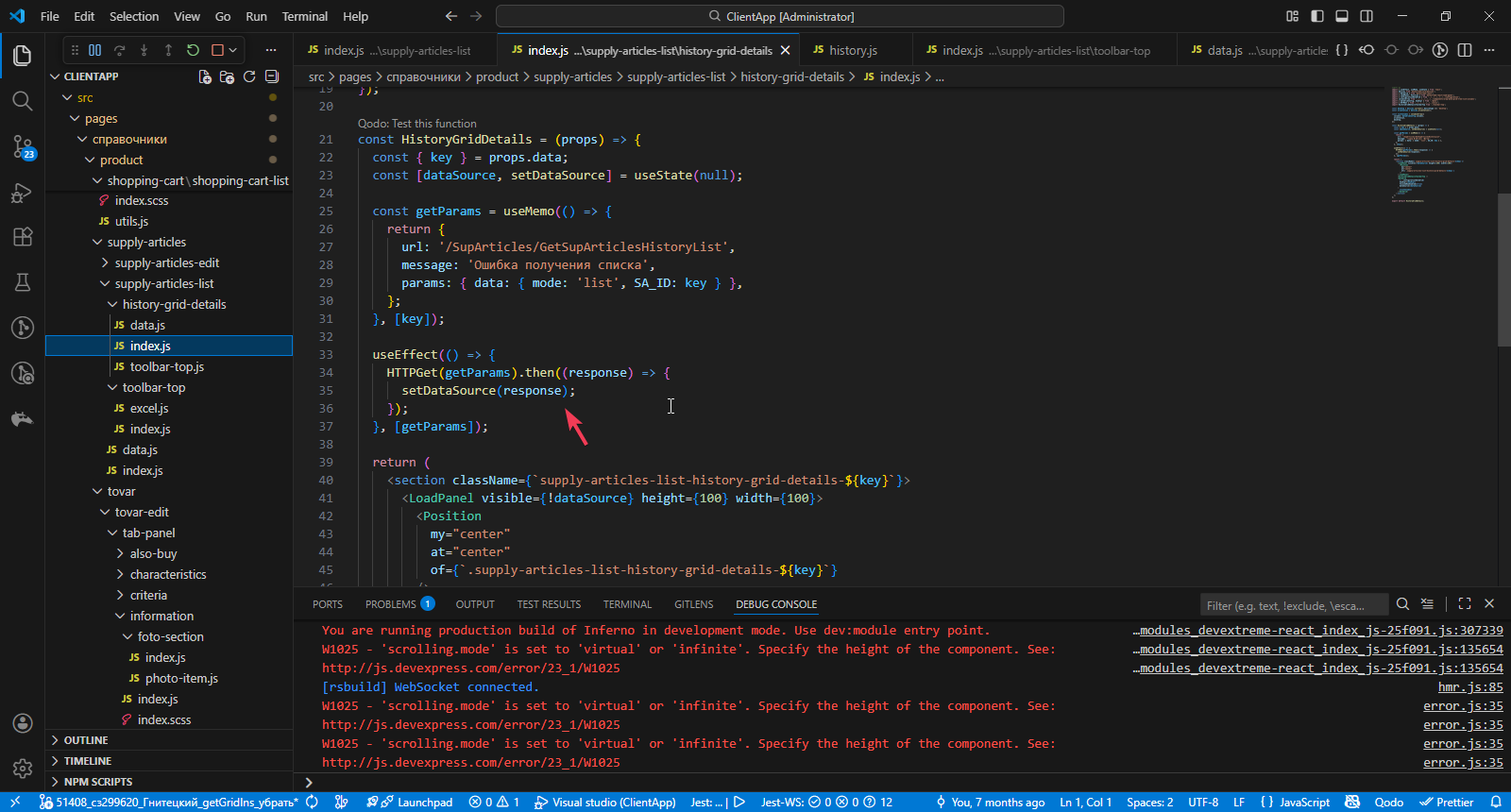Open more actions in explorer header
1511x812 pixels.
(x=270, y=50)
